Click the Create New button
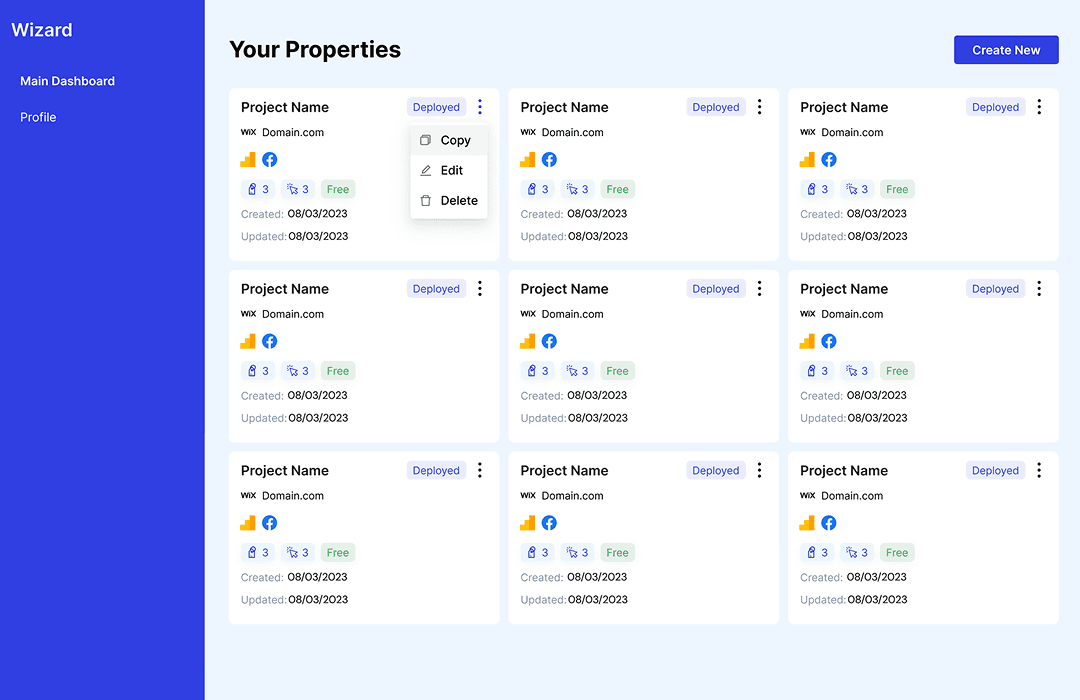The height and width of the screenshot is (700, 1080). [x=1006, y=50]
